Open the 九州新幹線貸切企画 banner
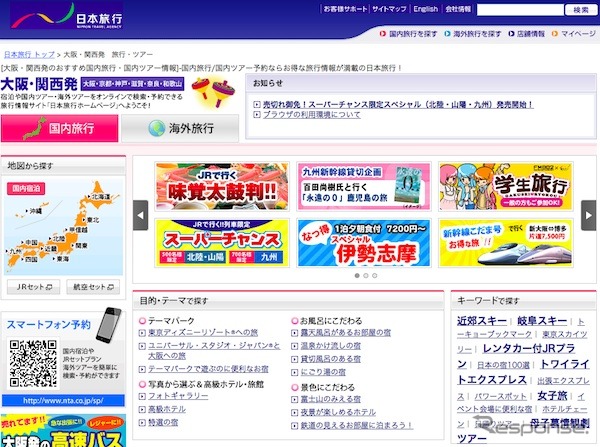 click(364, 186)
